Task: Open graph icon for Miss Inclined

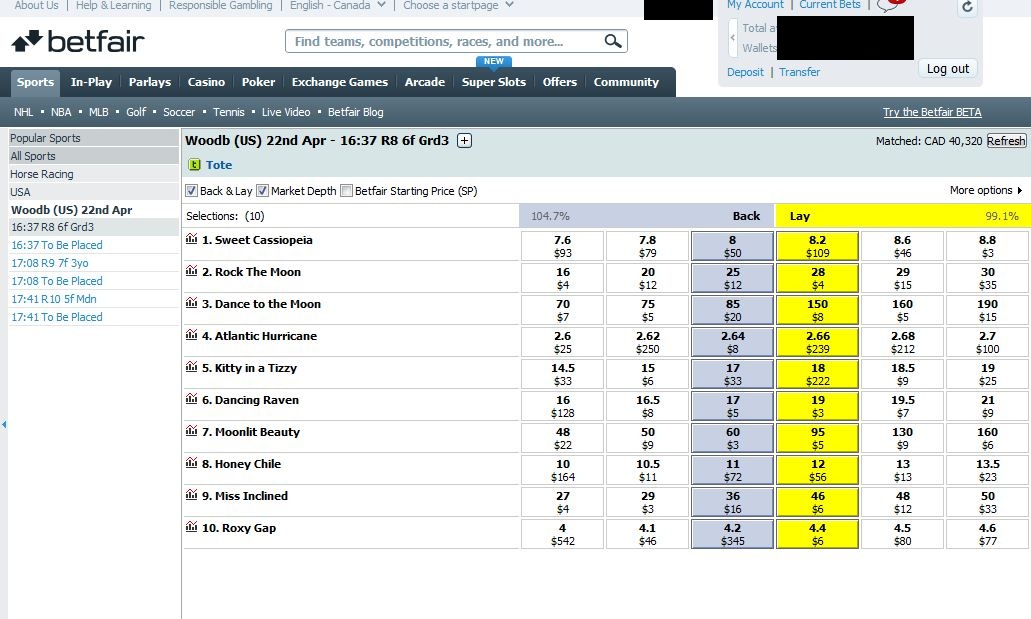Action: [x=191, y=495]
